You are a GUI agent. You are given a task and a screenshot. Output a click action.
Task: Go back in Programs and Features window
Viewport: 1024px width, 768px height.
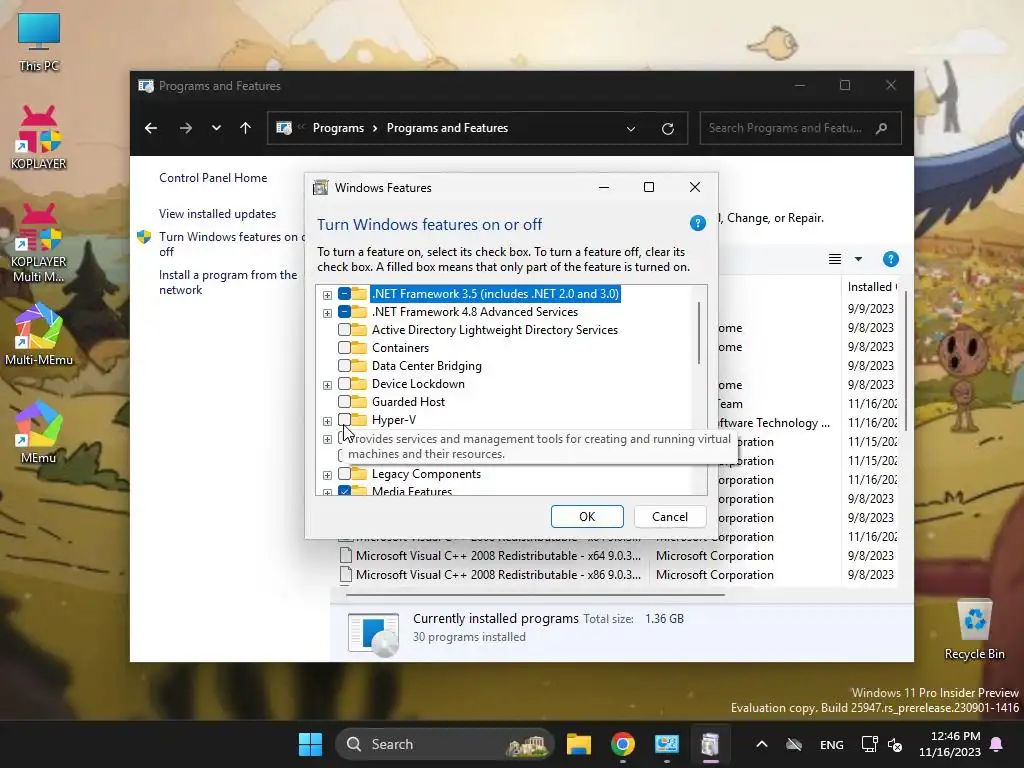[x=151, y=128]
